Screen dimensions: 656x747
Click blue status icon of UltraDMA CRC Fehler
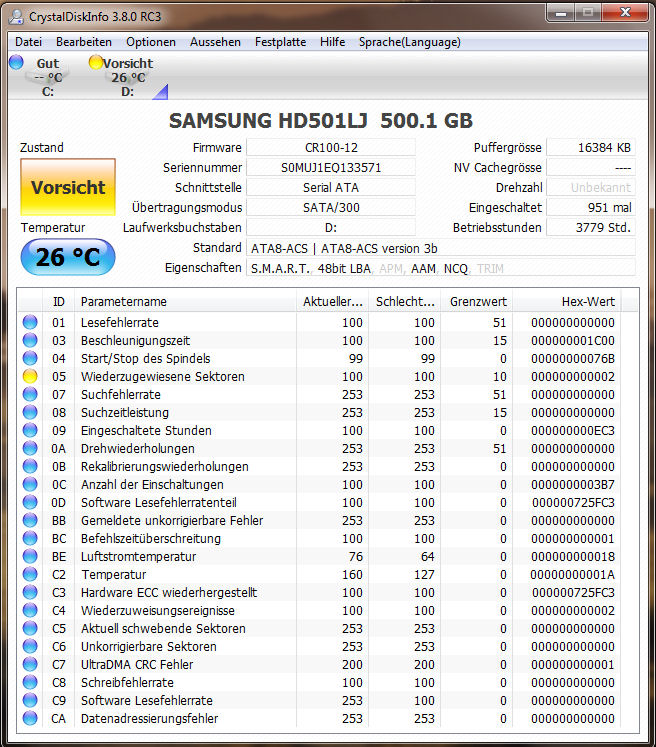[30, 664]
